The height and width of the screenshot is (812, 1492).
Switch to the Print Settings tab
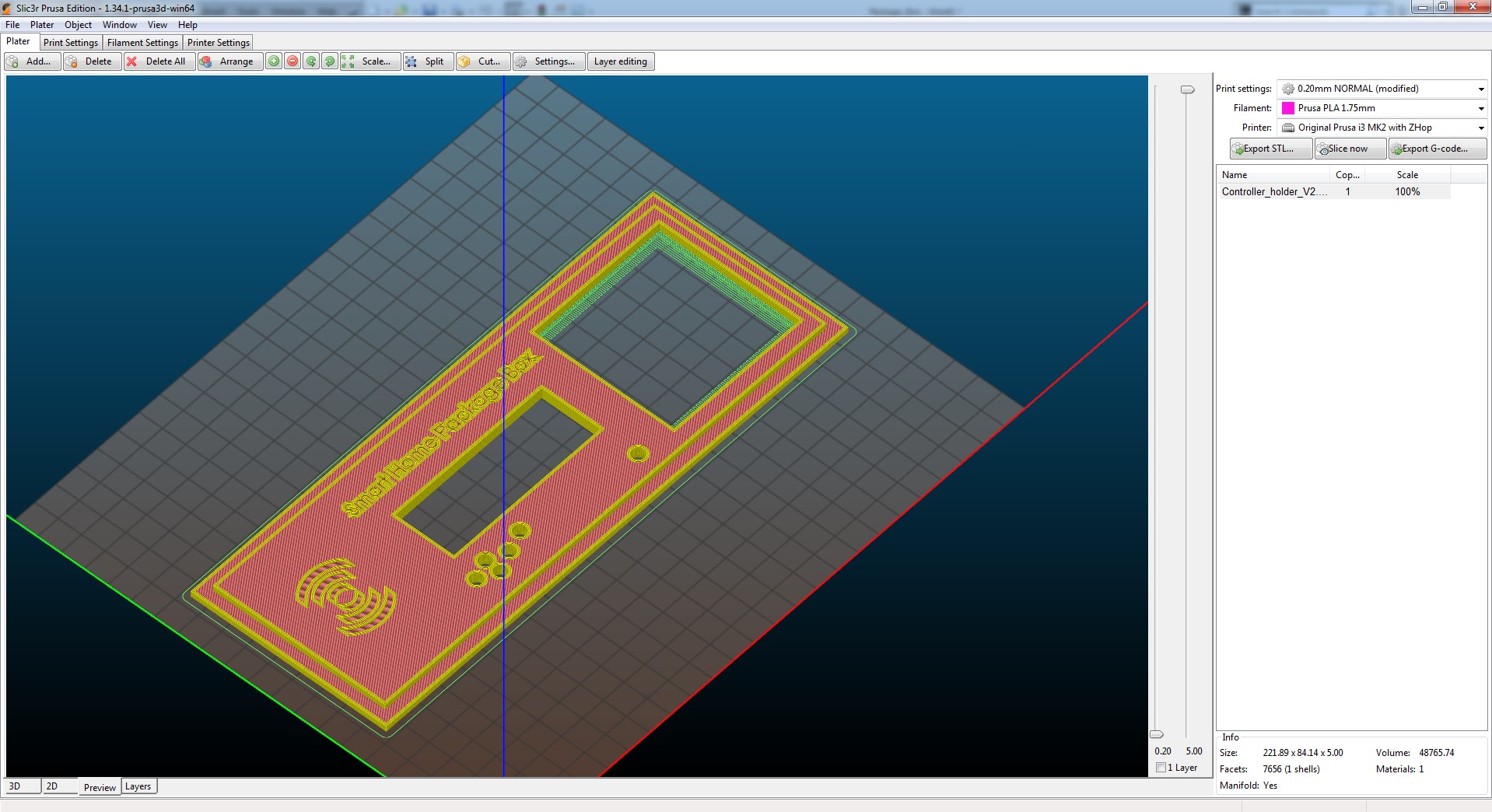71,43
